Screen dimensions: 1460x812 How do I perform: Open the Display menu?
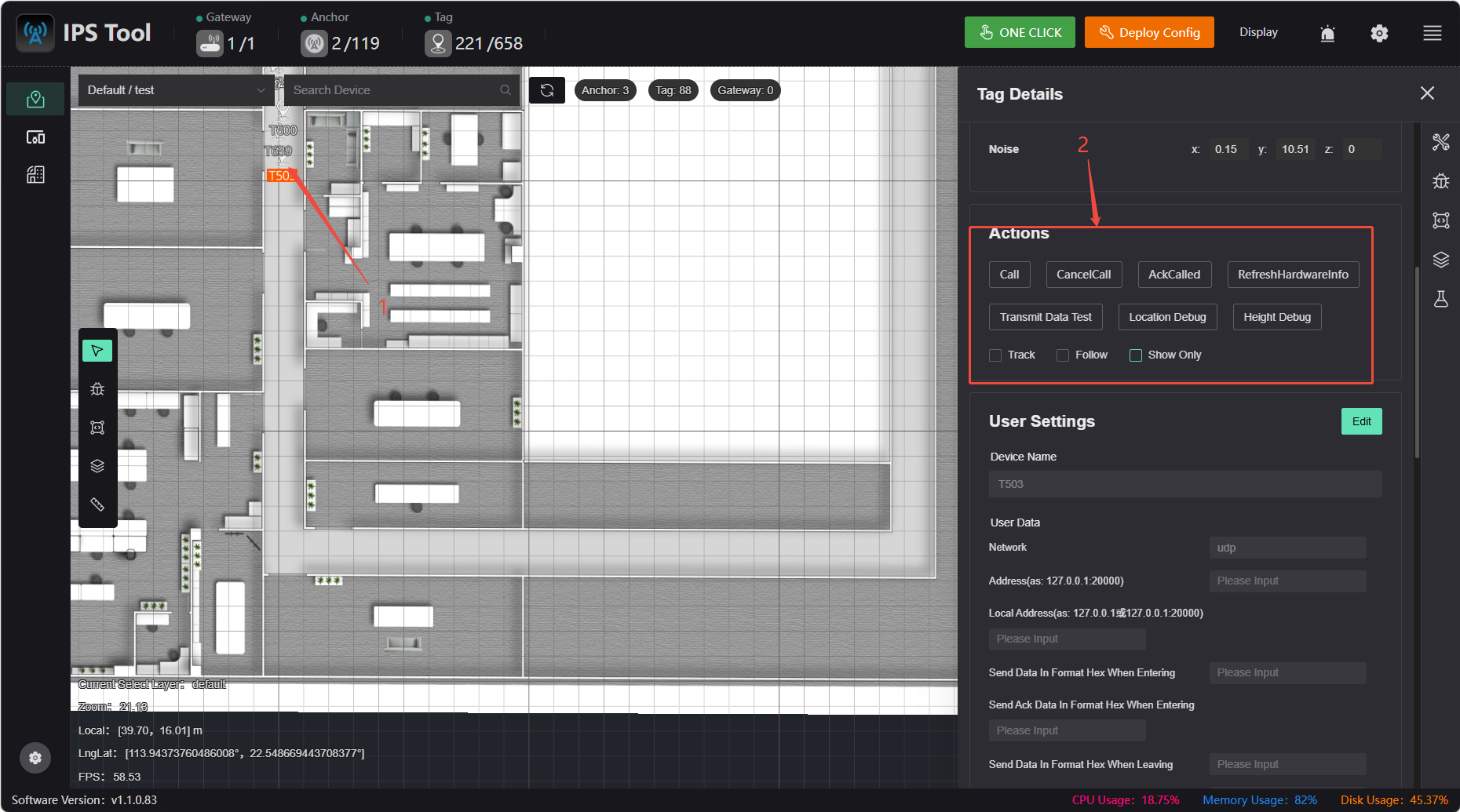pos(1258,32)
